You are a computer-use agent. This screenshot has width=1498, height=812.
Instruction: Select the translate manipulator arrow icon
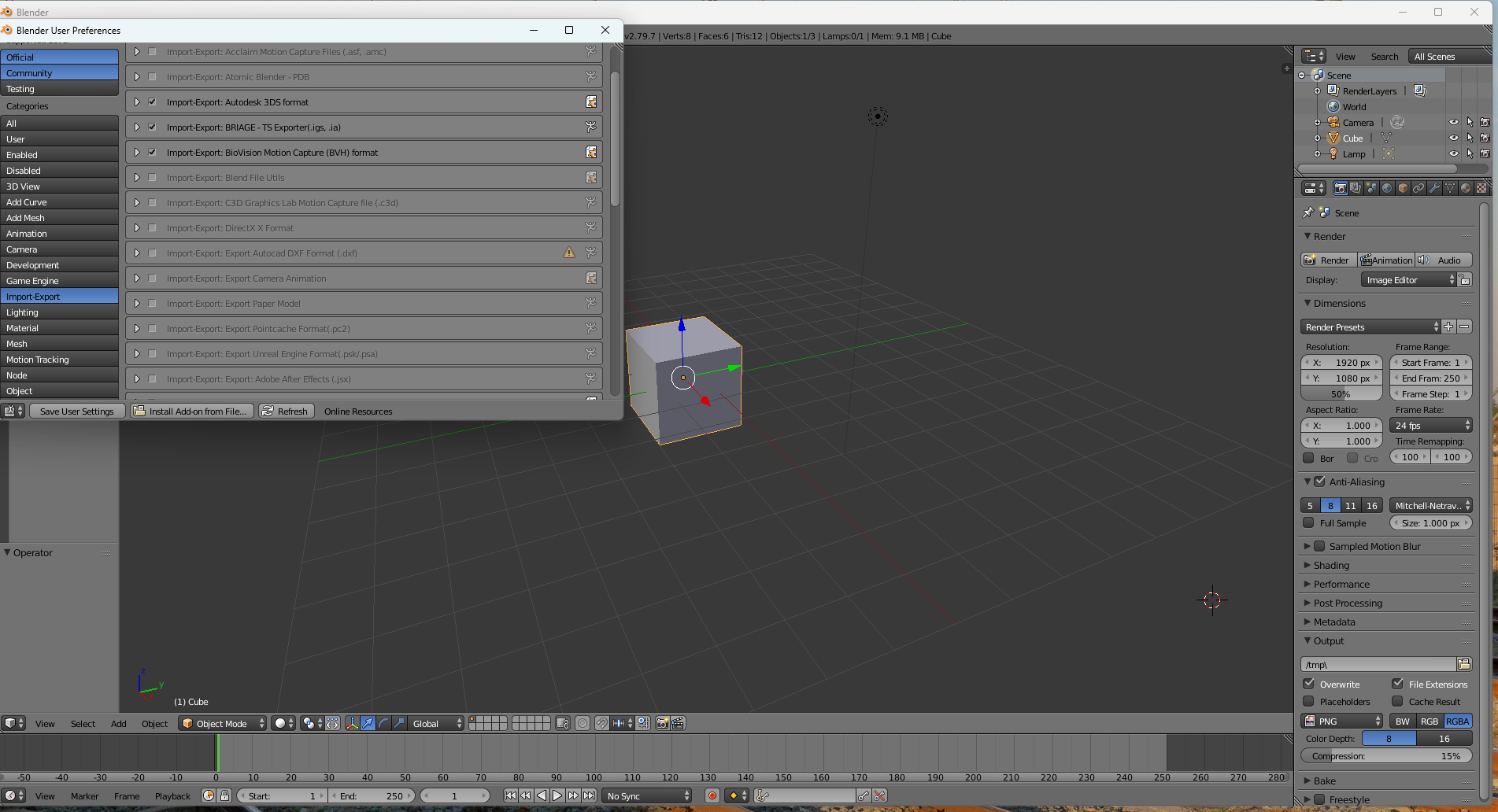point(368,723)
